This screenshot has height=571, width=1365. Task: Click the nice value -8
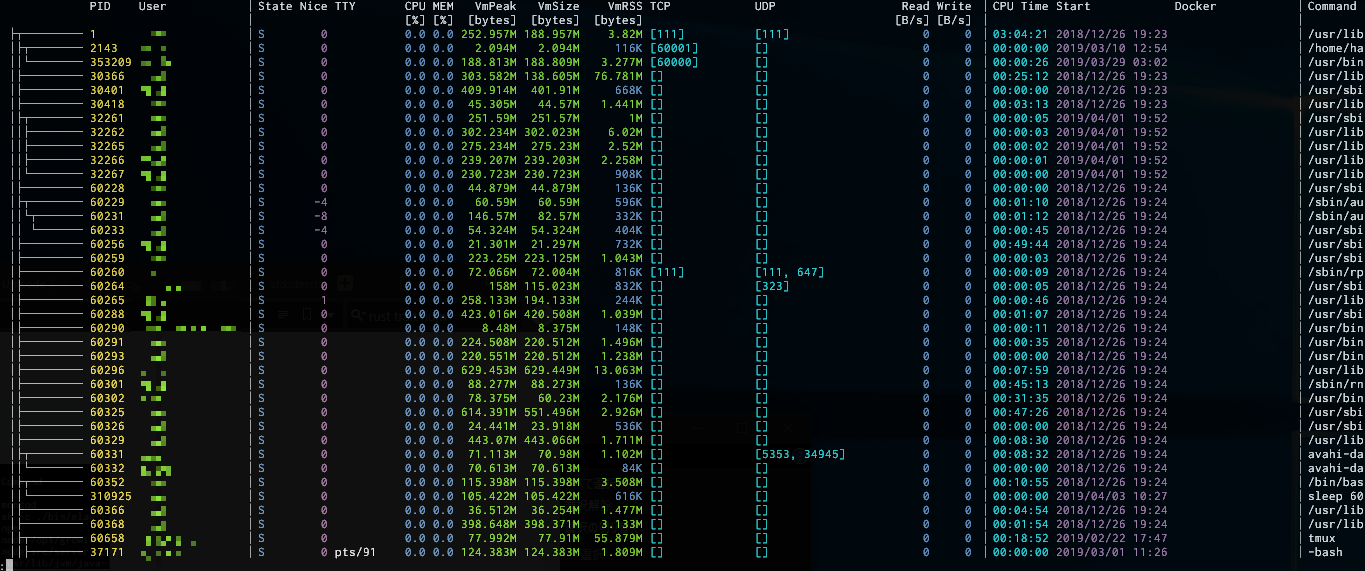[320, 216]
